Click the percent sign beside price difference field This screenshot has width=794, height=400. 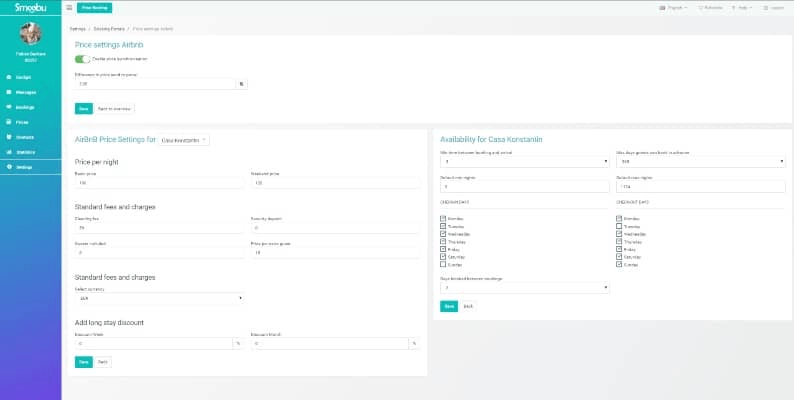pos(242,84)
